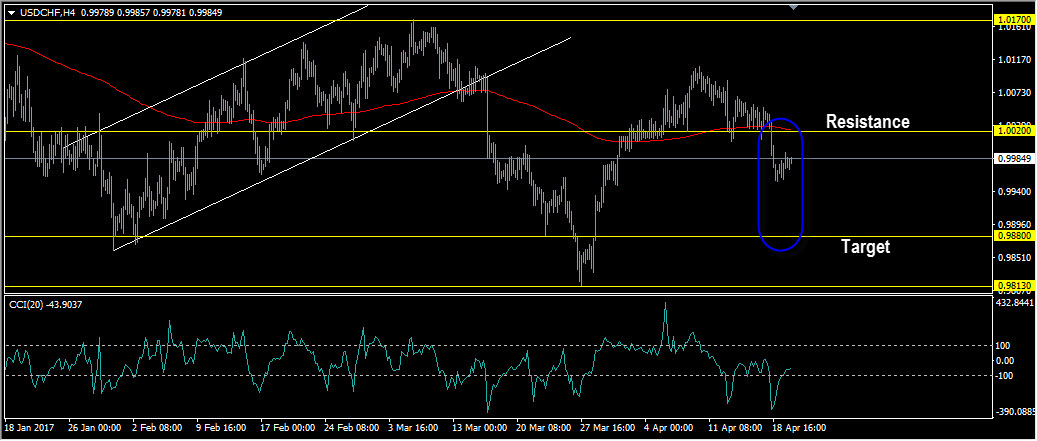The height and width of the screenshot is (441, 1037).
Task: Click the 432.8441 CCI scale maximum value
Action: click(1015, 302)
